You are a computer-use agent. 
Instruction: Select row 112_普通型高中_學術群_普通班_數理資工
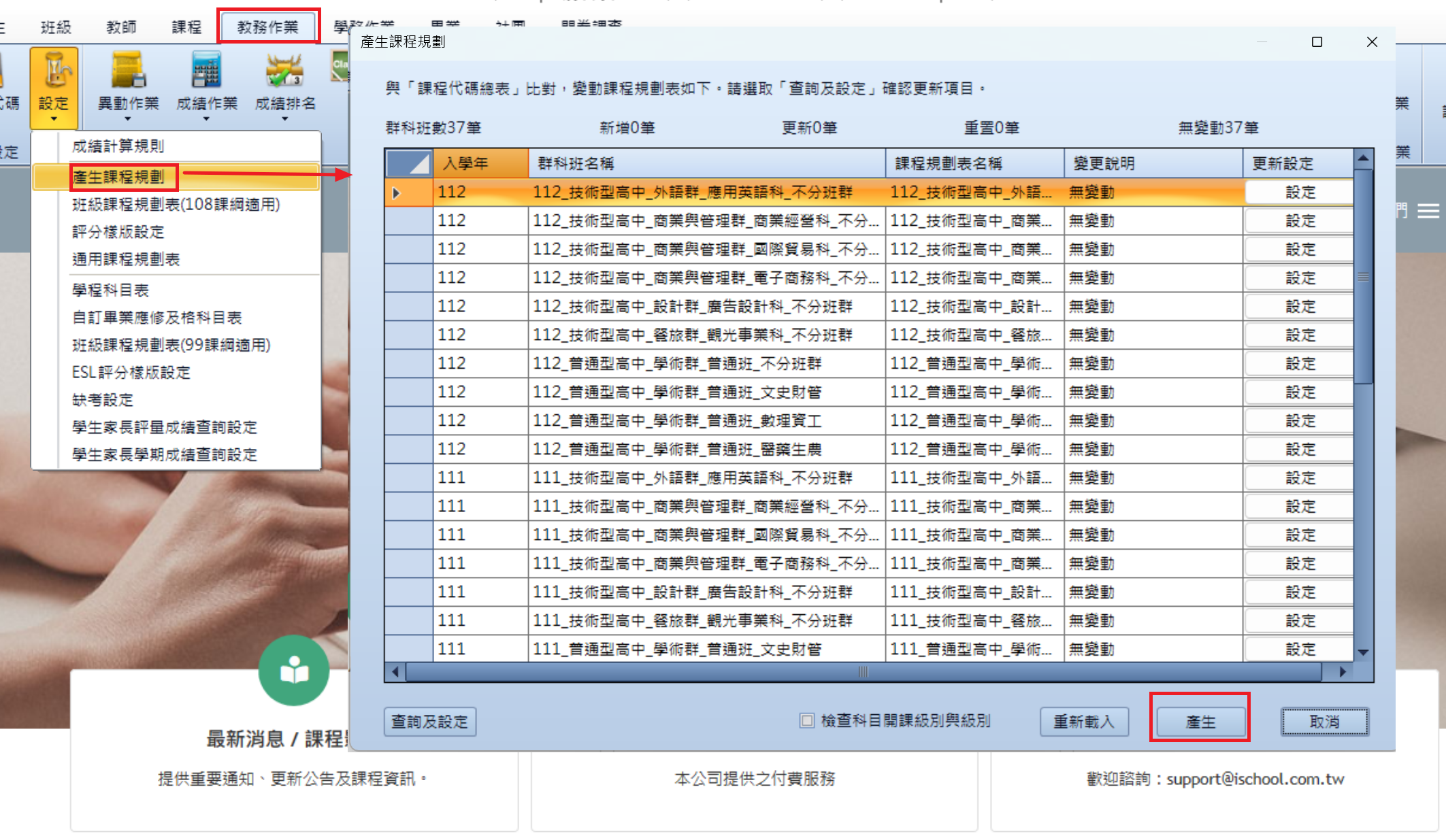[869, 421]
